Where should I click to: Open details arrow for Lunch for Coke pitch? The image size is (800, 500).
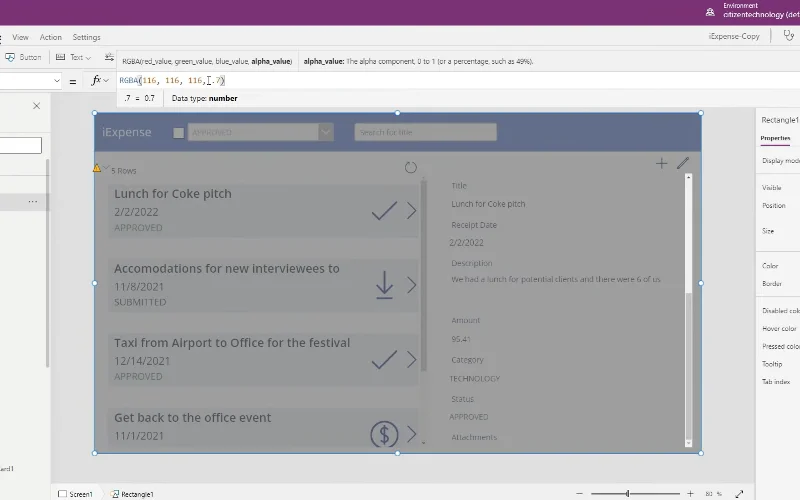(412, 211)
